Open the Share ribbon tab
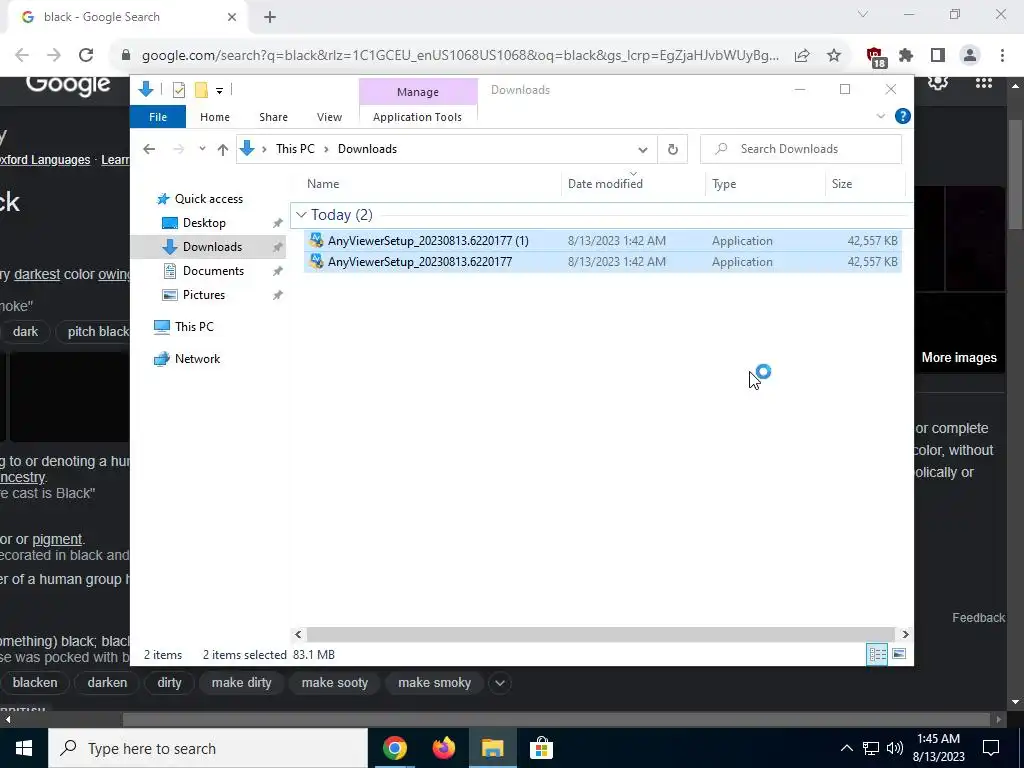This screenshot has width=1024, height=768. 273,117
